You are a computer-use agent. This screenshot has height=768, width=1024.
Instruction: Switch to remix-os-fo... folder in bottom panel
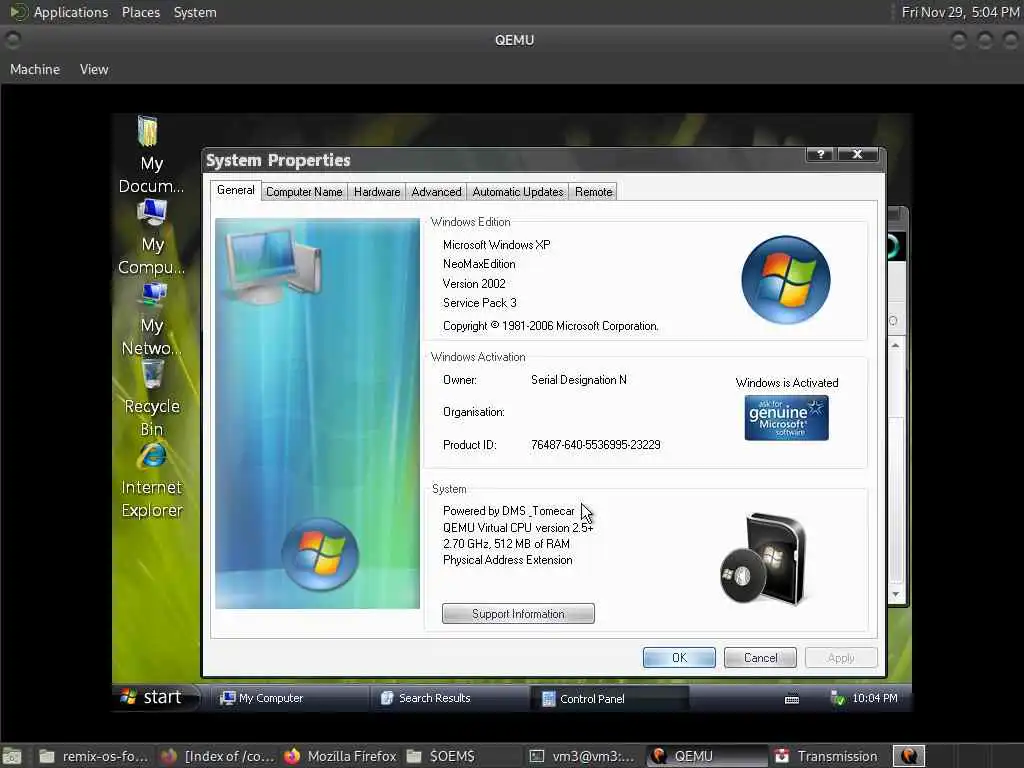(93, 756)
